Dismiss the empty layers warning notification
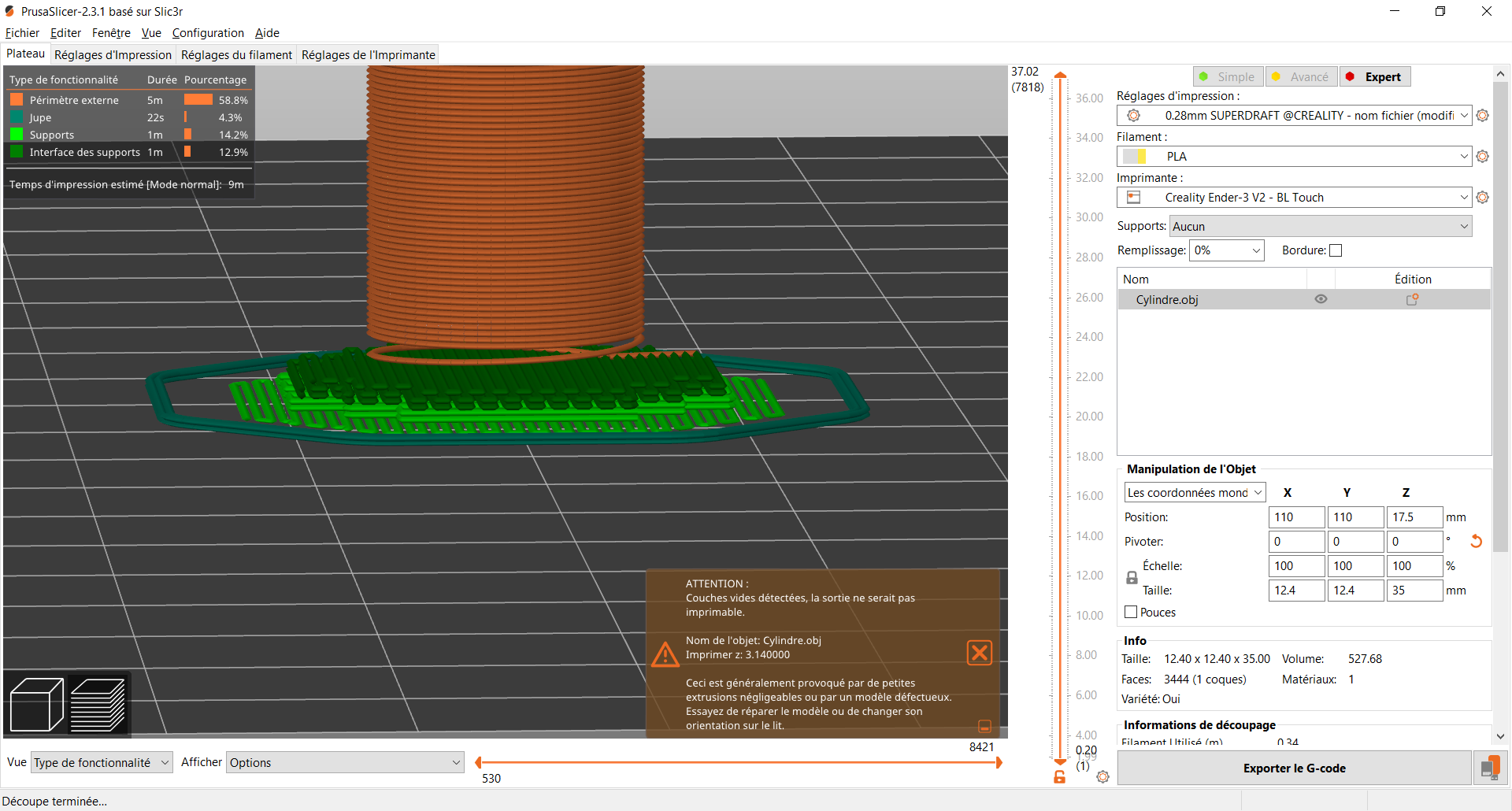 pyautogui.click(x=979, y=653)
